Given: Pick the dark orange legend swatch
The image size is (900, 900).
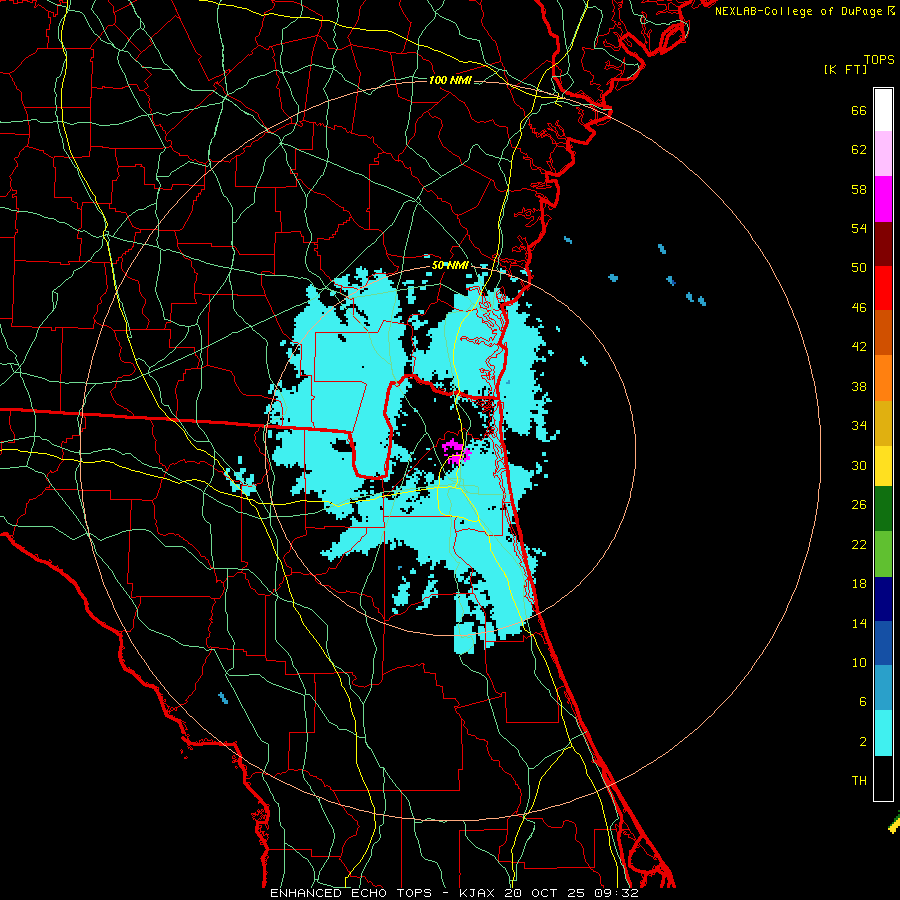Looking at the screenshot, I should coord(883,332).
